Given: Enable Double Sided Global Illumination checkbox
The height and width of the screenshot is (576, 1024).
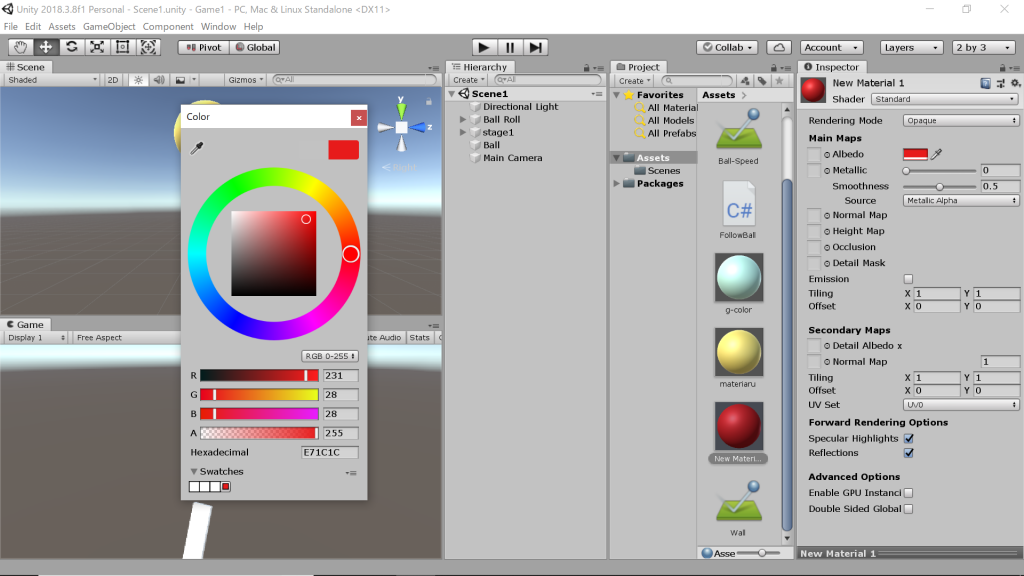Looking at the screenshot, I should (908, 509).
